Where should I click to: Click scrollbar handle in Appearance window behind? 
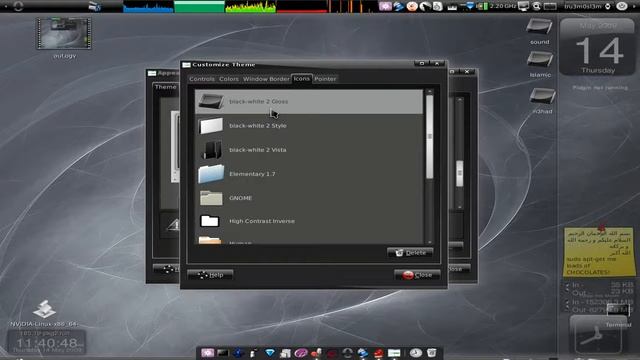(460, 173)
